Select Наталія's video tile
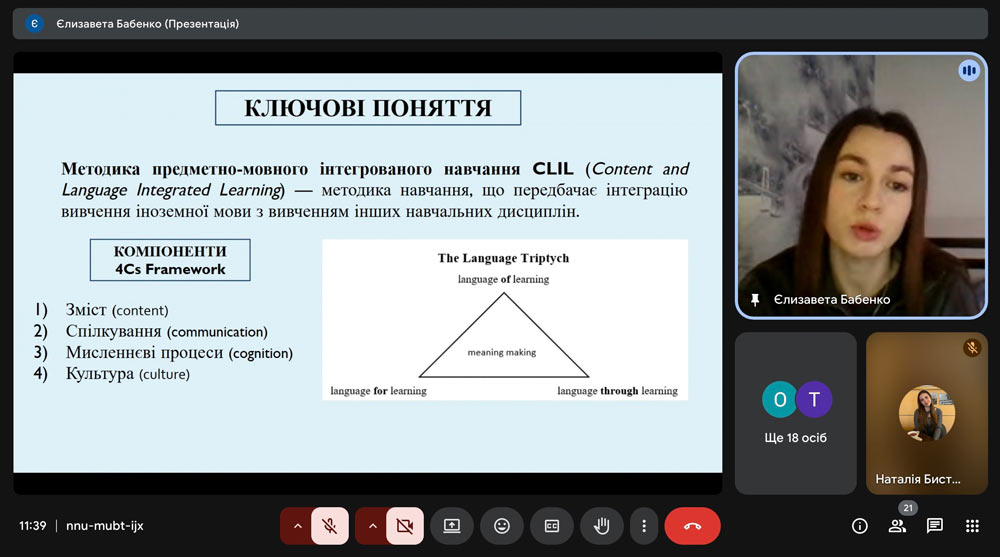 (925, 412)
